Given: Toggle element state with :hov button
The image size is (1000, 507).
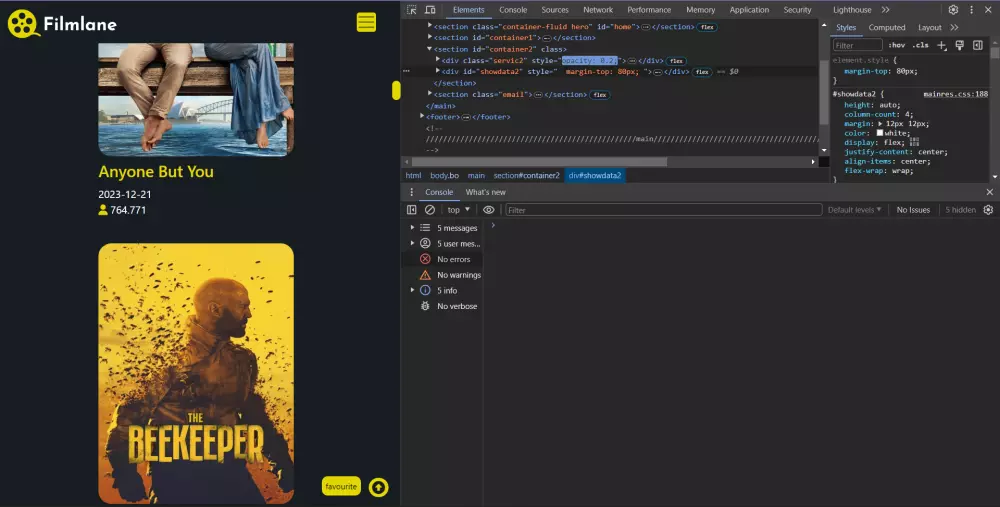Looking at the screenshot, I should 897,45.
